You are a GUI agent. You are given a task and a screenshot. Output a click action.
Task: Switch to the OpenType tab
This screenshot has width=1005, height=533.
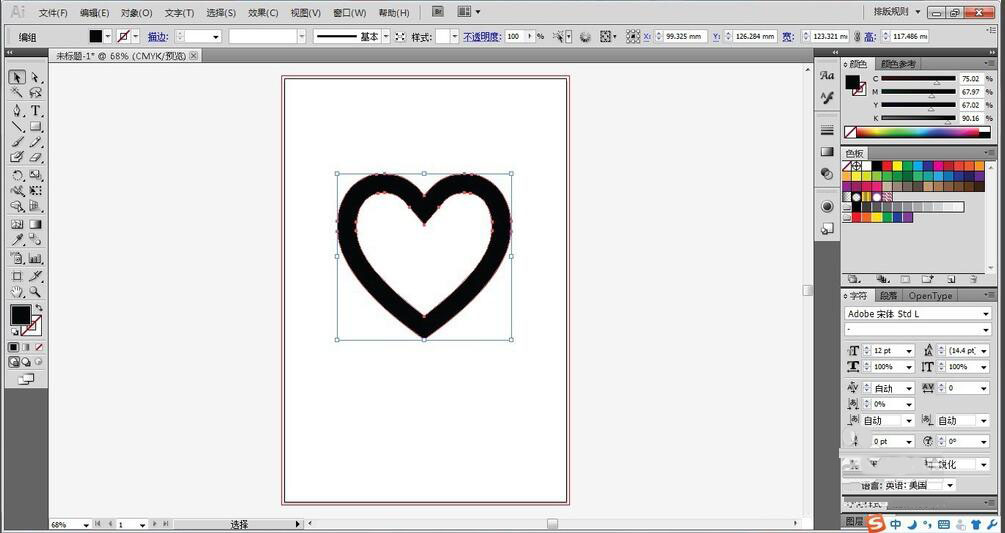tap(930, 295)
